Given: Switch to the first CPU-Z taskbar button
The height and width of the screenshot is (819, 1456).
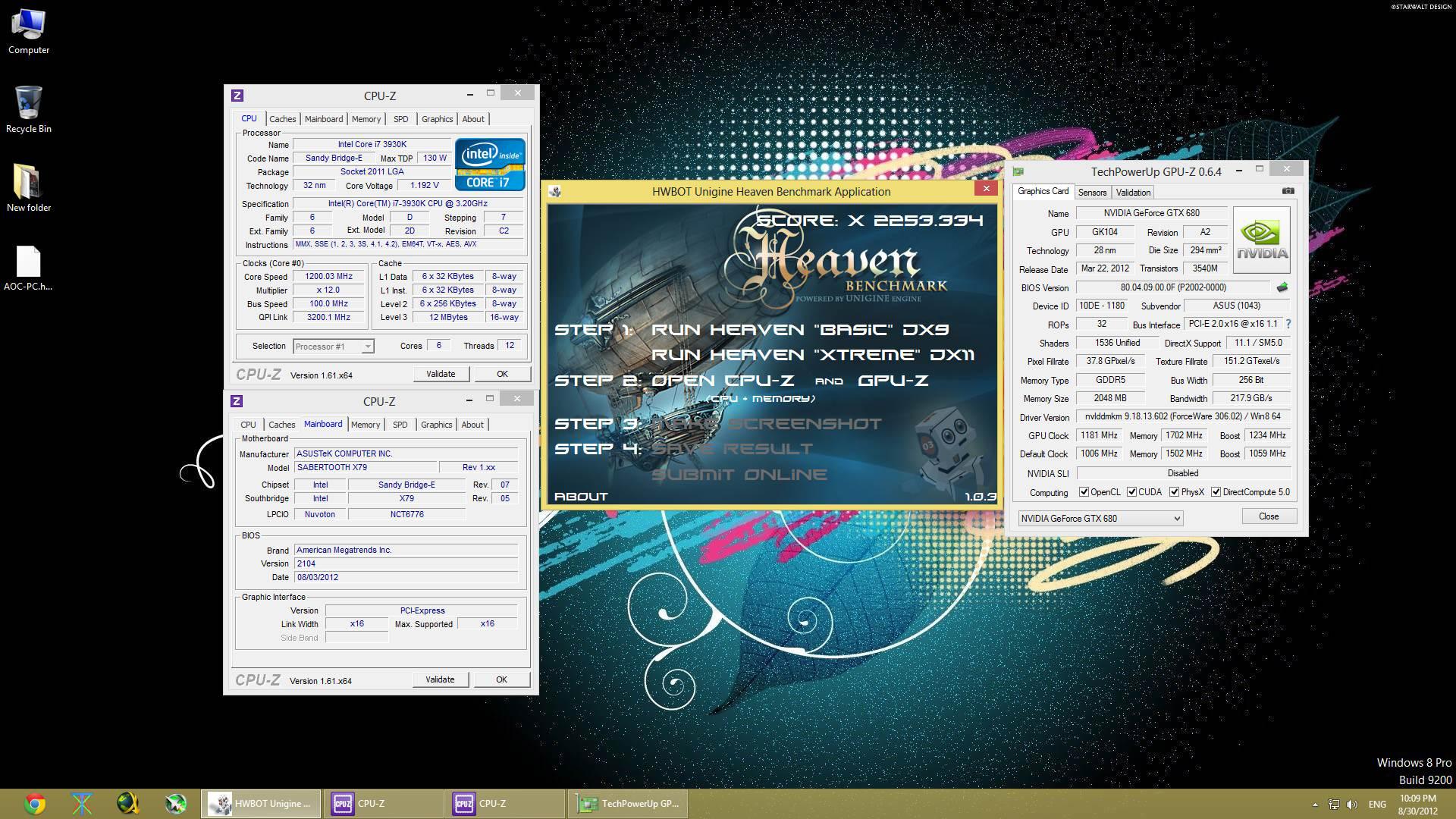Looking at the screenshot, I should coord(383,804).
